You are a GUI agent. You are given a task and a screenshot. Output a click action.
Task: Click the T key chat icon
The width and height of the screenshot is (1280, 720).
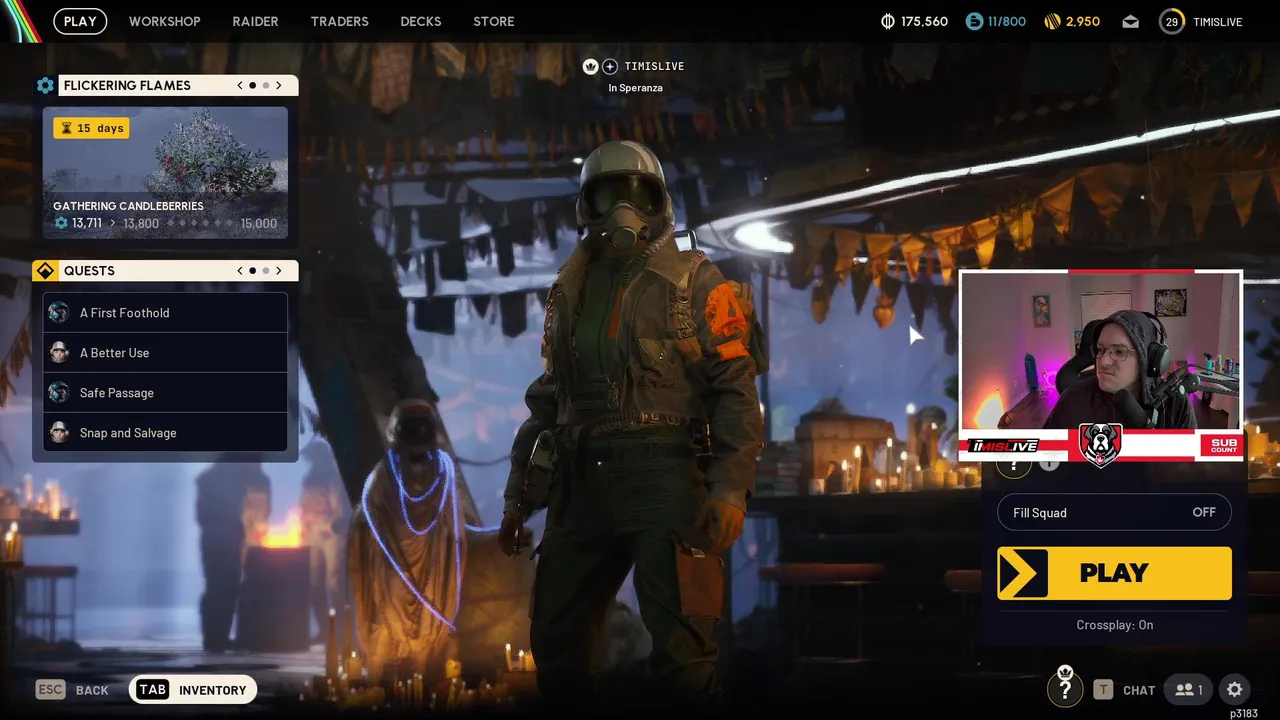[1103, 689]
